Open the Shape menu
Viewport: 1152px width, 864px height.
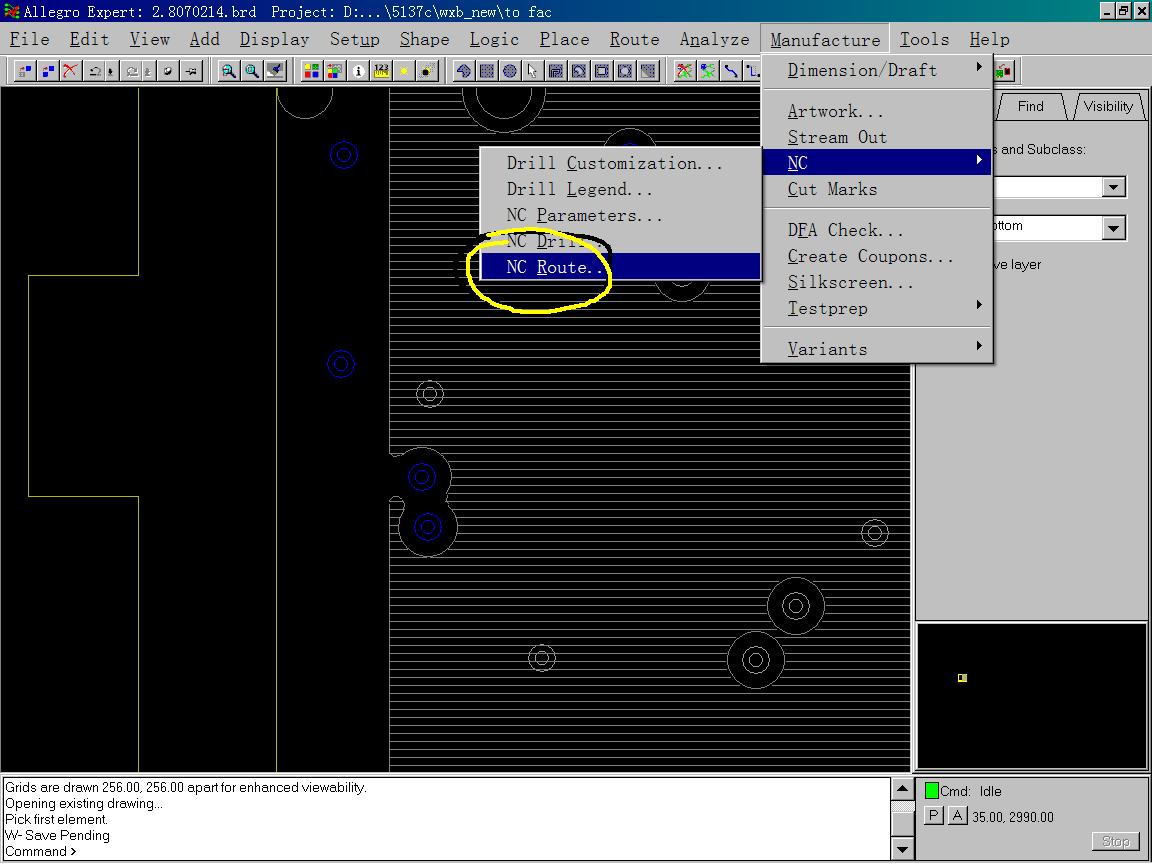(424, 39)
